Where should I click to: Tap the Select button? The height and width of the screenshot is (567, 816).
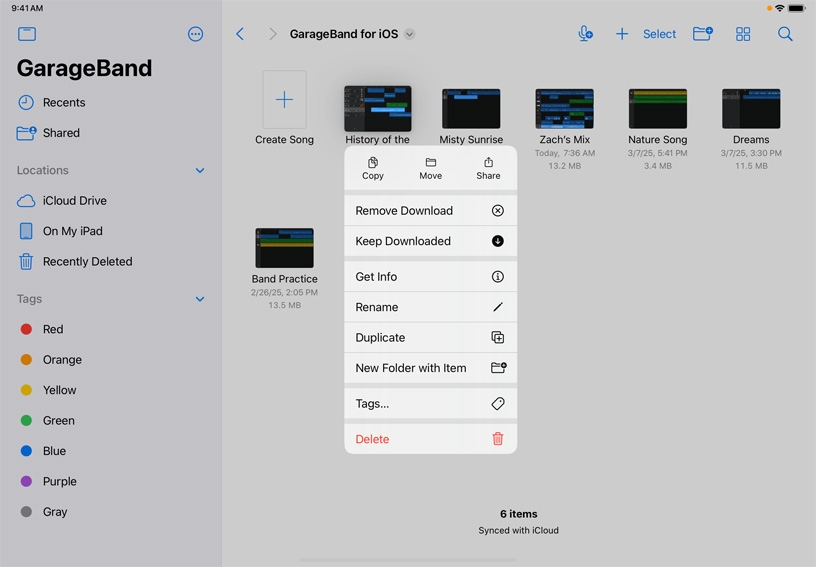pyautogui.click(x=659, y=34)
